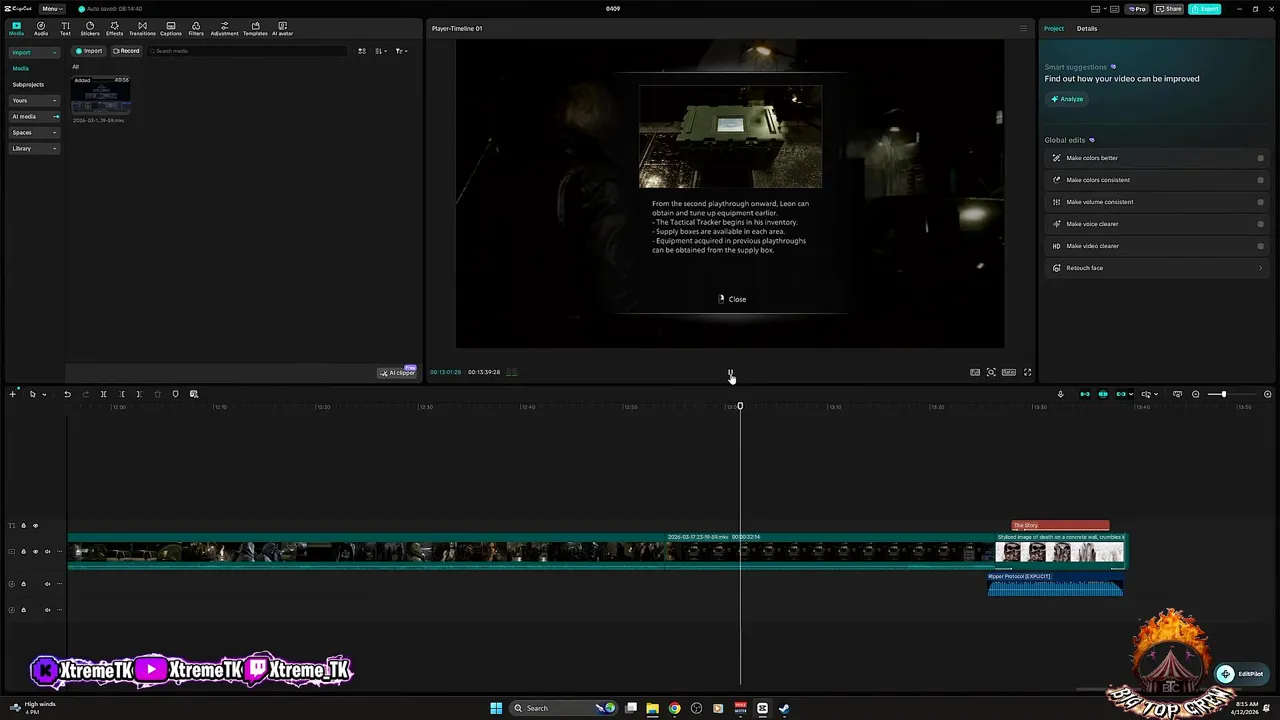Click the player ratio icon
The image size is (1280, 720).
pos(1009,372)
